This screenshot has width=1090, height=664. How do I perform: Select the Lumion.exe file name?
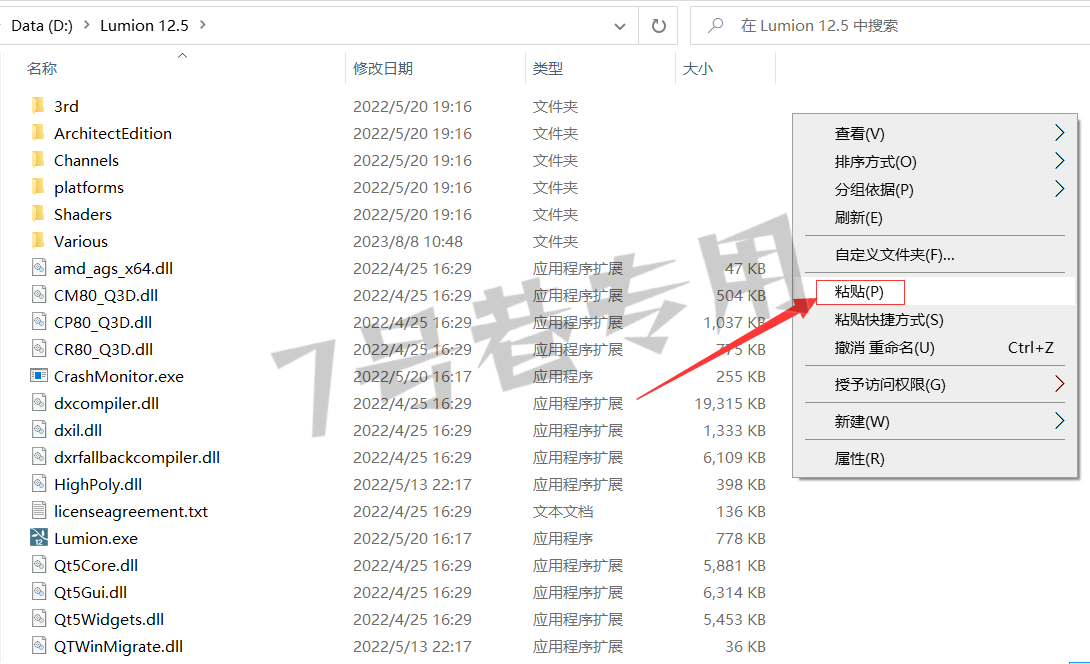click(x=96, y=538)
